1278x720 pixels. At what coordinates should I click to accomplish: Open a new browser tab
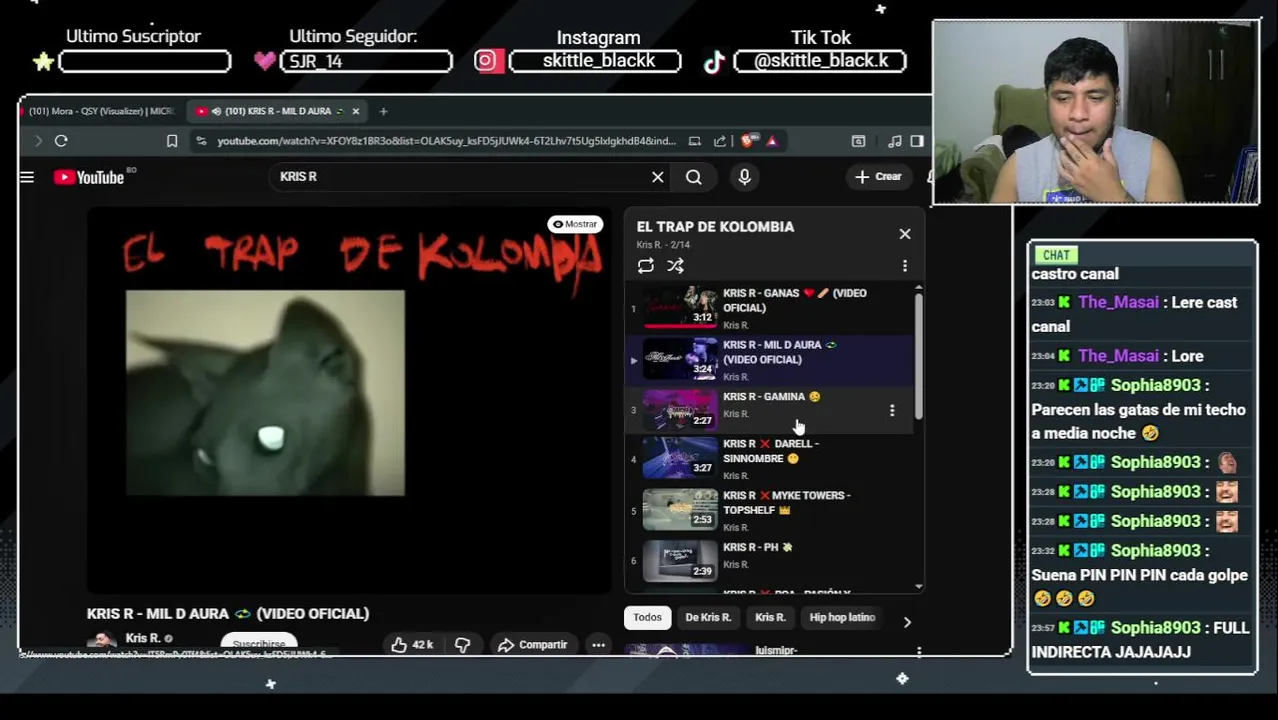click(x=383, y=111)
